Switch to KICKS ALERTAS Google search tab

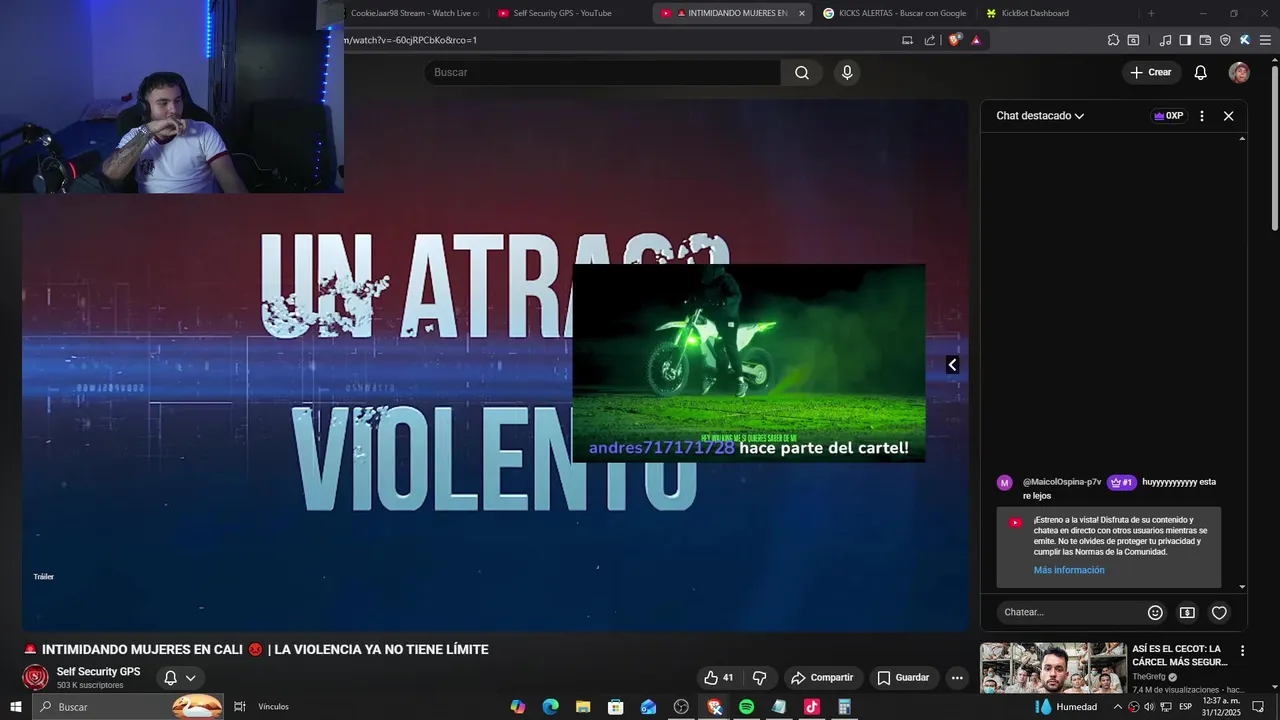coord(894,13)
